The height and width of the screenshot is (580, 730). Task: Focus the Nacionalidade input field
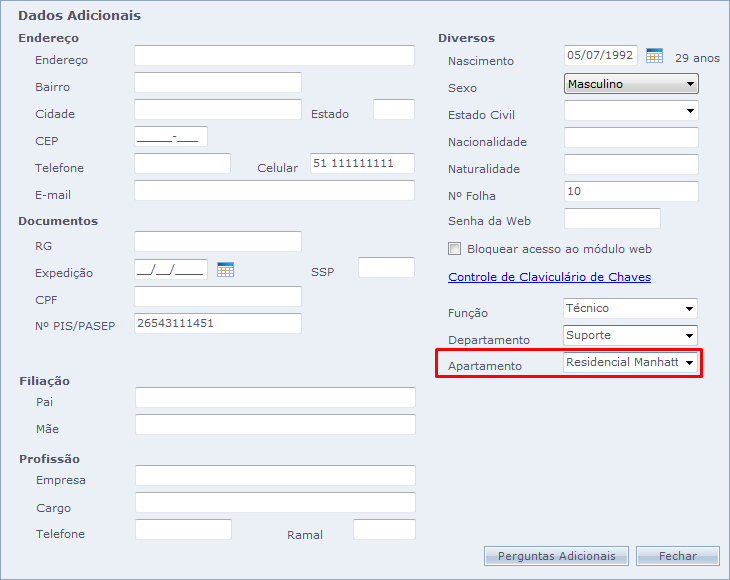631,138
